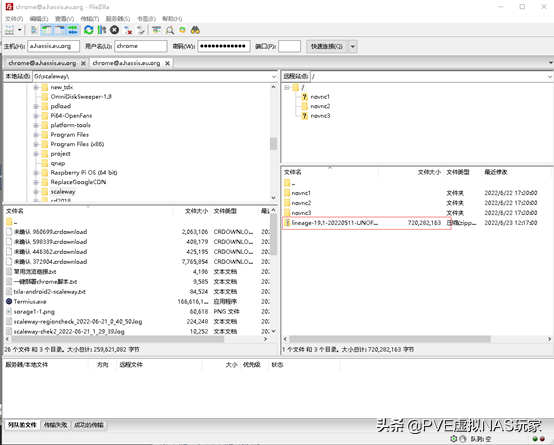The height and width of the screenshot is (445, 554).
Task: Expand the Program Files (x86) node
Action: [x=36, y=144]
